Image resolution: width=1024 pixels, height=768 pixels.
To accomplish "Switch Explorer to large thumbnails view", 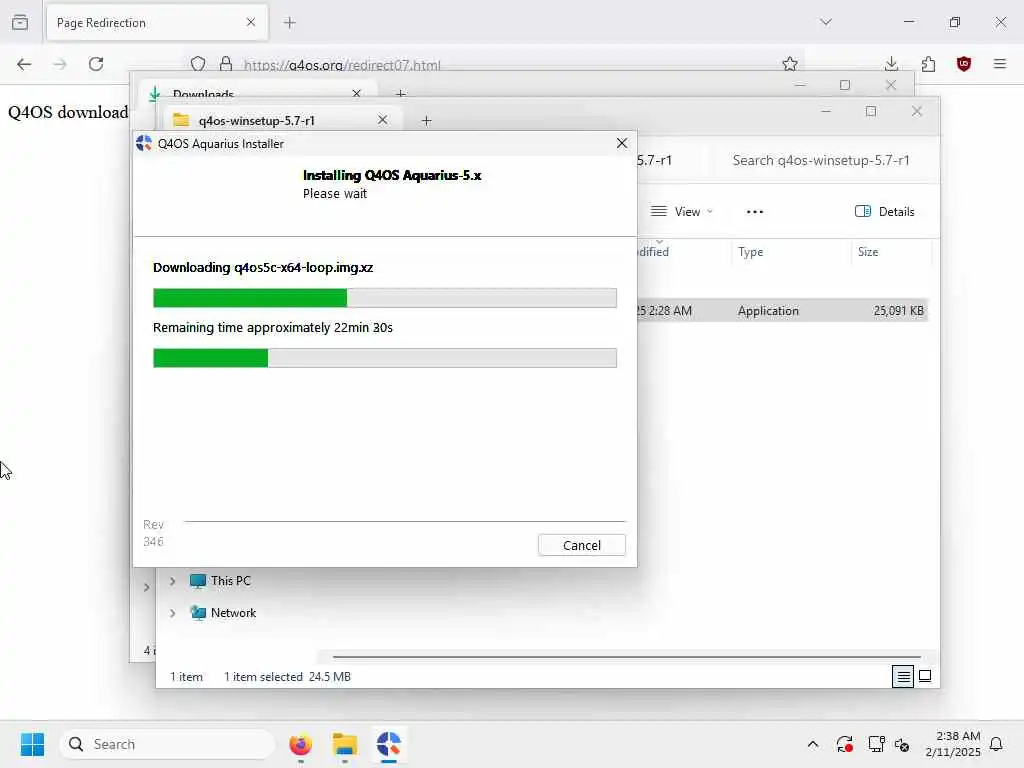I will point(925,677).
